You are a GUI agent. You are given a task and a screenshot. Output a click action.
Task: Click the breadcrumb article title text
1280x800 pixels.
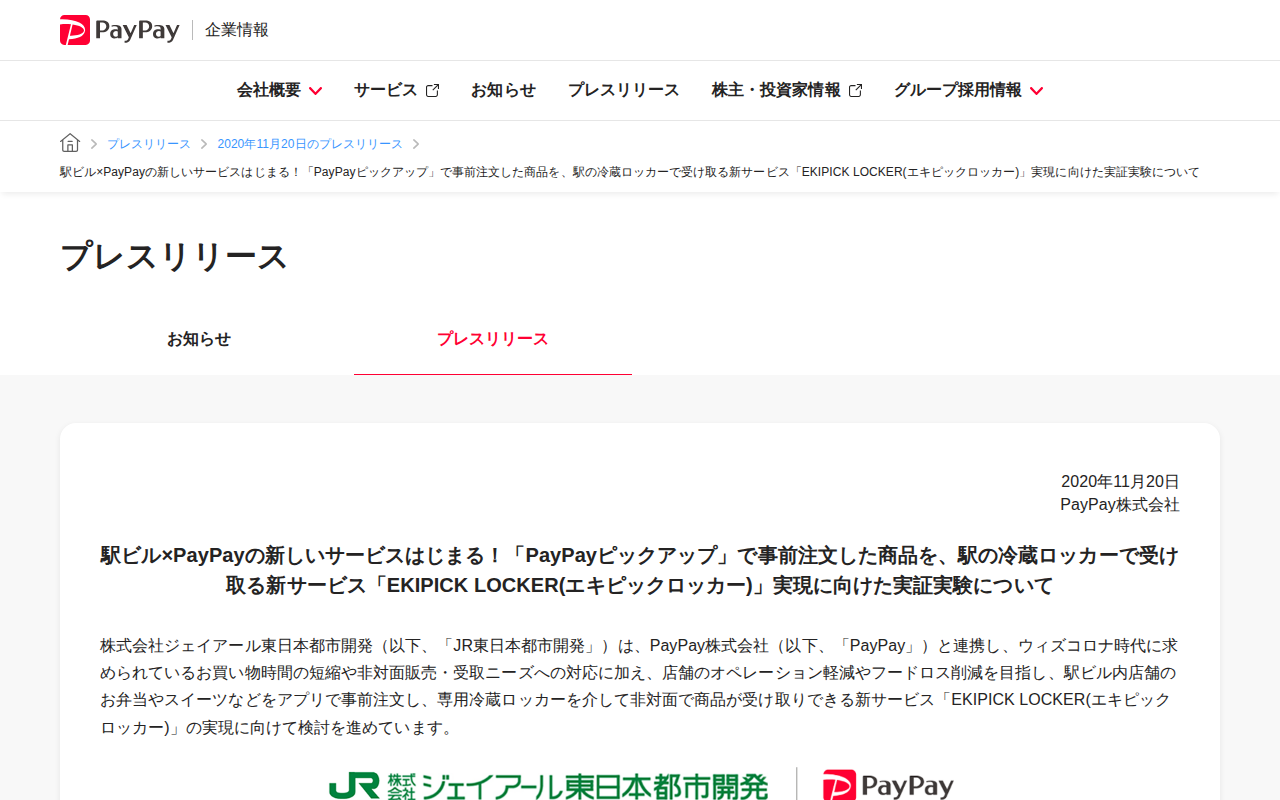[x=630, y=172]
